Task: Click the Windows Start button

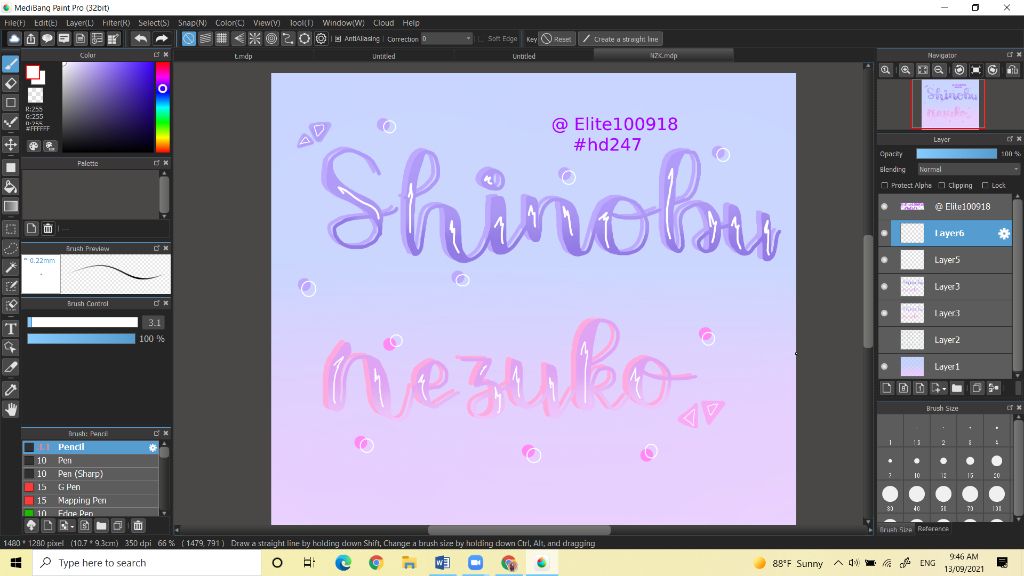Action: pyautogui.click(x=16, y=562)
